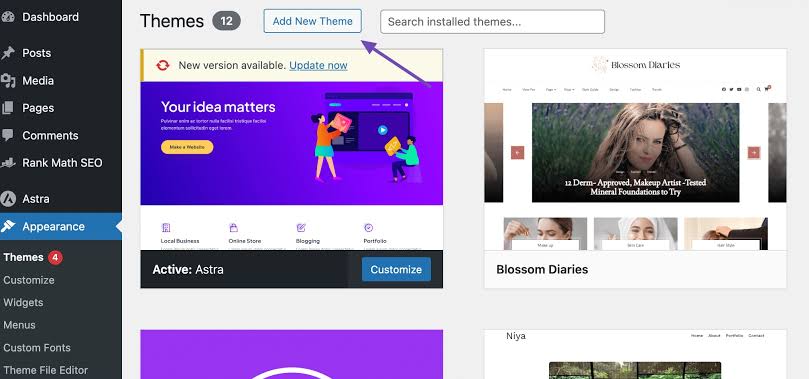Click the Update now link
The height and width of the screenshot is (379, 809).
[318, 65]
